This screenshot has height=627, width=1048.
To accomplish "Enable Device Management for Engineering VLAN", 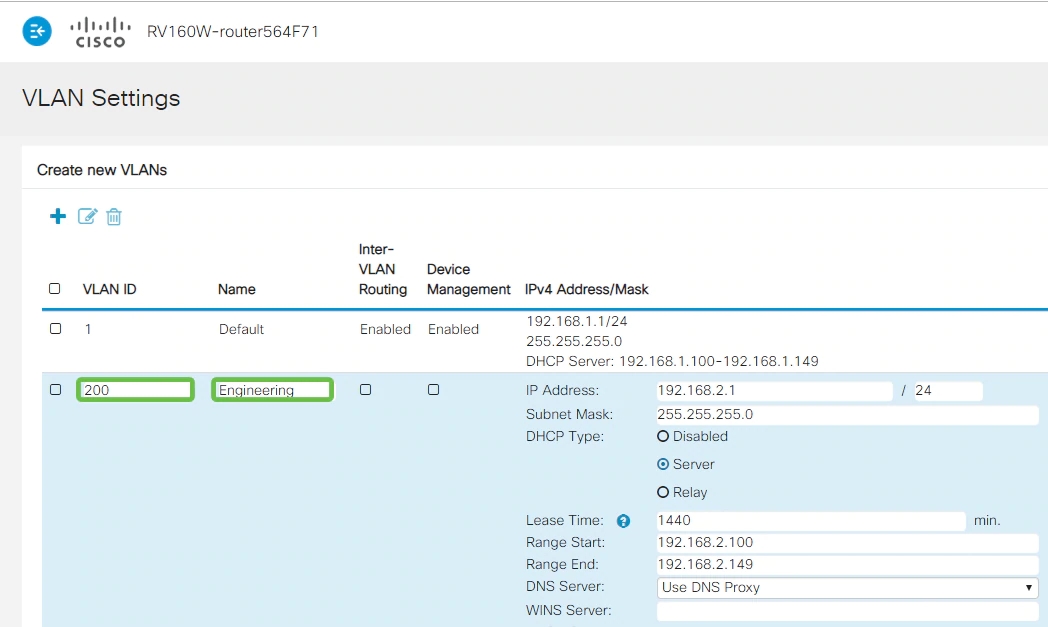I will [x=434, y=390].
